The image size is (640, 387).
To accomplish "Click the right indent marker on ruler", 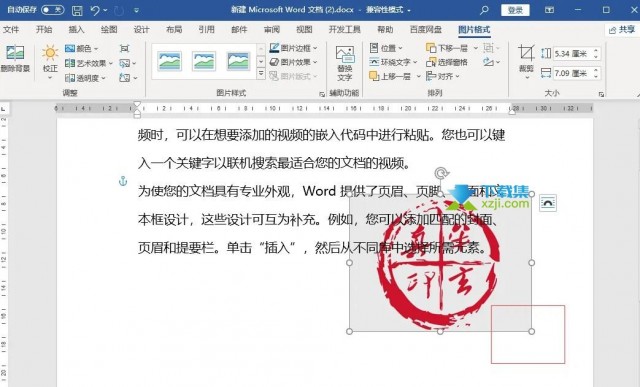I will 512,111.
